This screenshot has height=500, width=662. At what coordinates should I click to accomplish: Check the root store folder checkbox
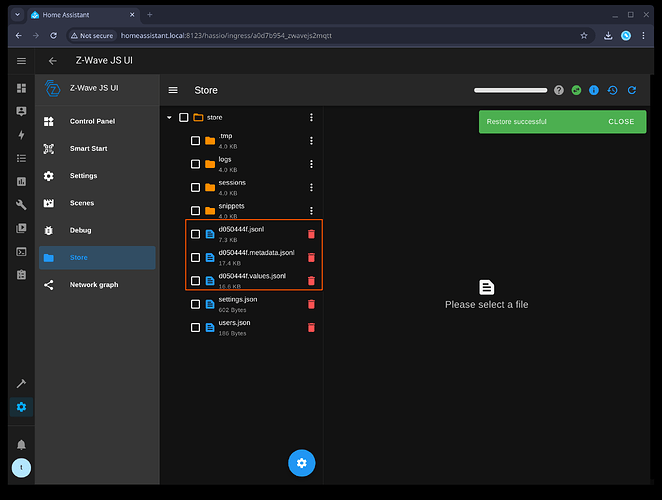(x=184, y=117)
